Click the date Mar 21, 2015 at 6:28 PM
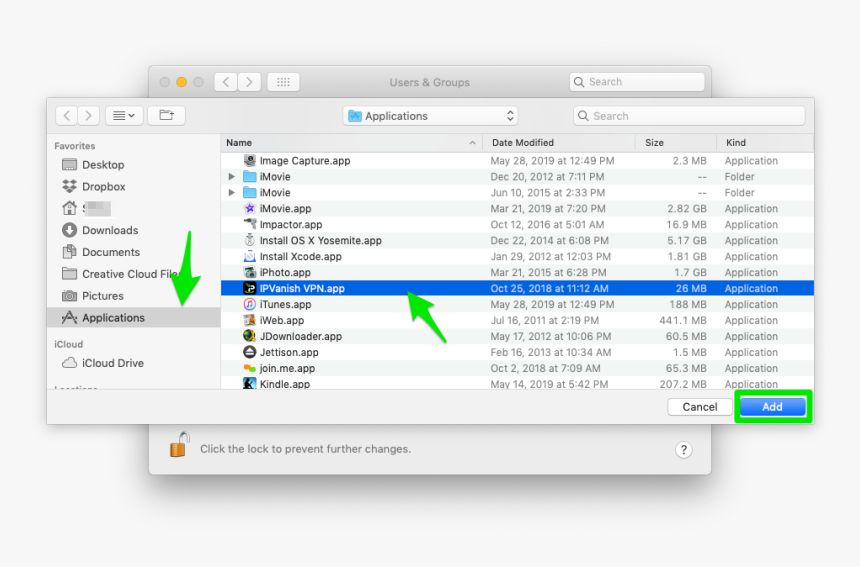This screenshot has width=860, height=567. click(548, 273)
